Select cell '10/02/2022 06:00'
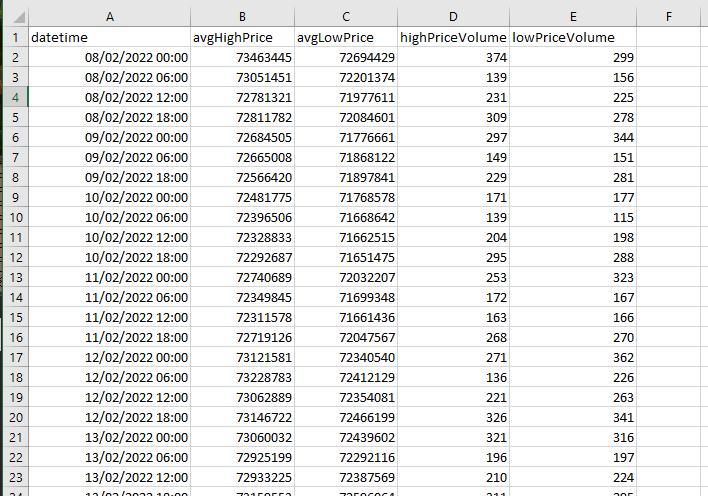The image size is (708, 496). point(110,217)
